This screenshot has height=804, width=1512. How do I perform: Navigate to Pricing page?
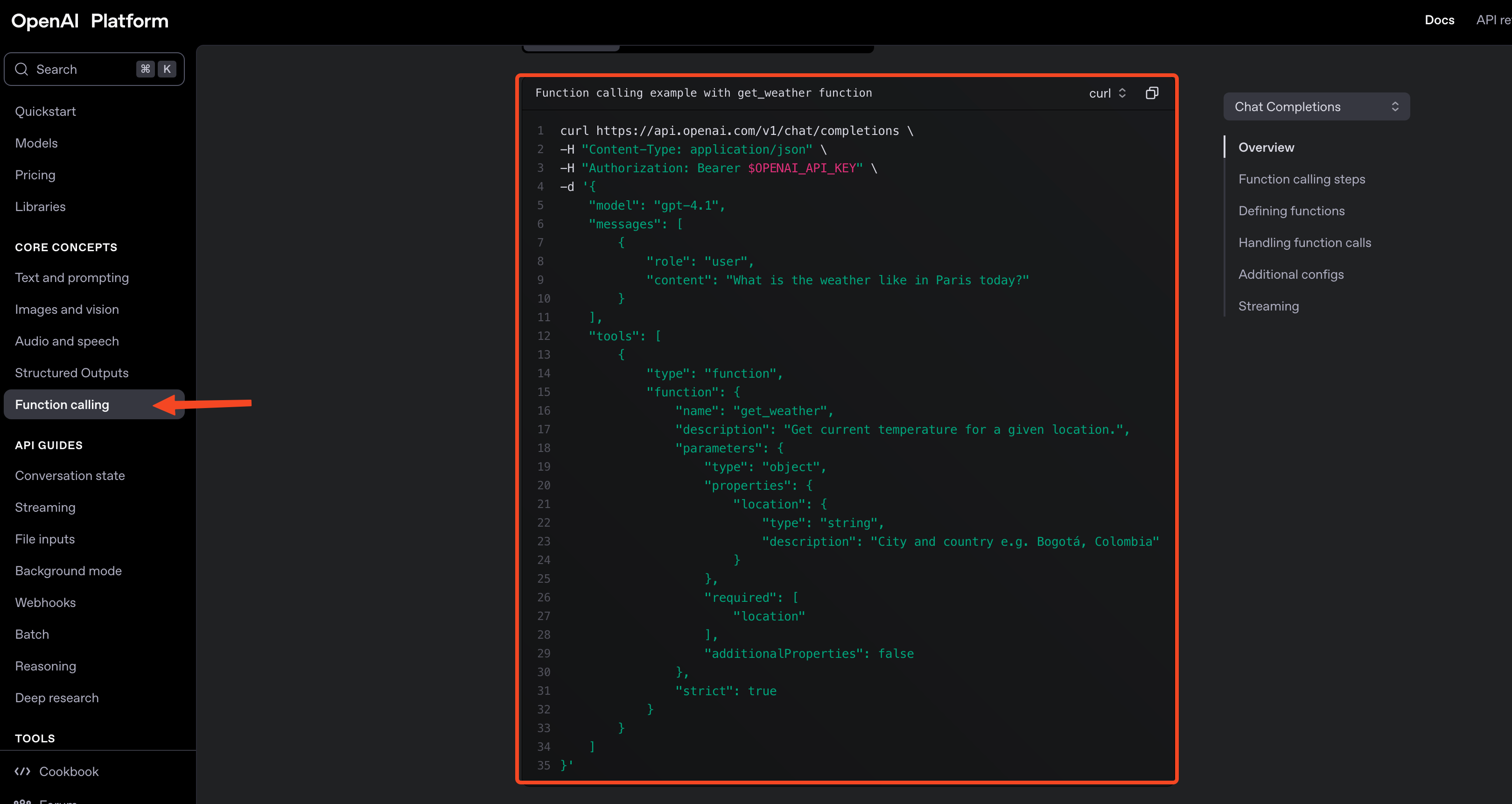click(35, 175)
